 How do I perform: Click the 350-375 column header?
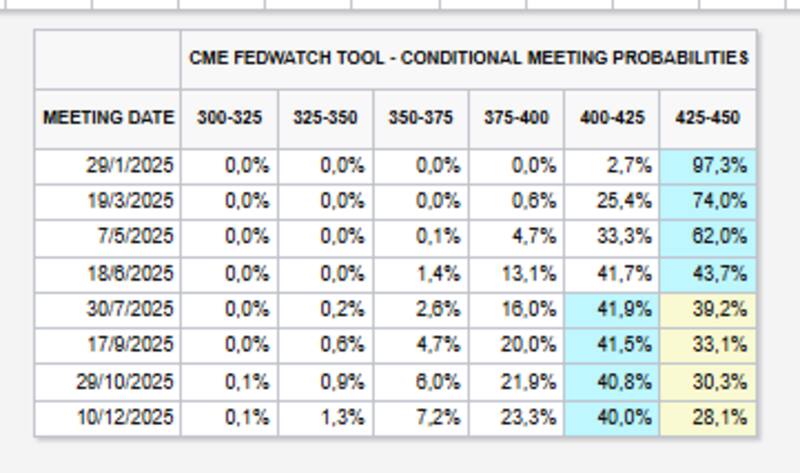tap(420, 118)
